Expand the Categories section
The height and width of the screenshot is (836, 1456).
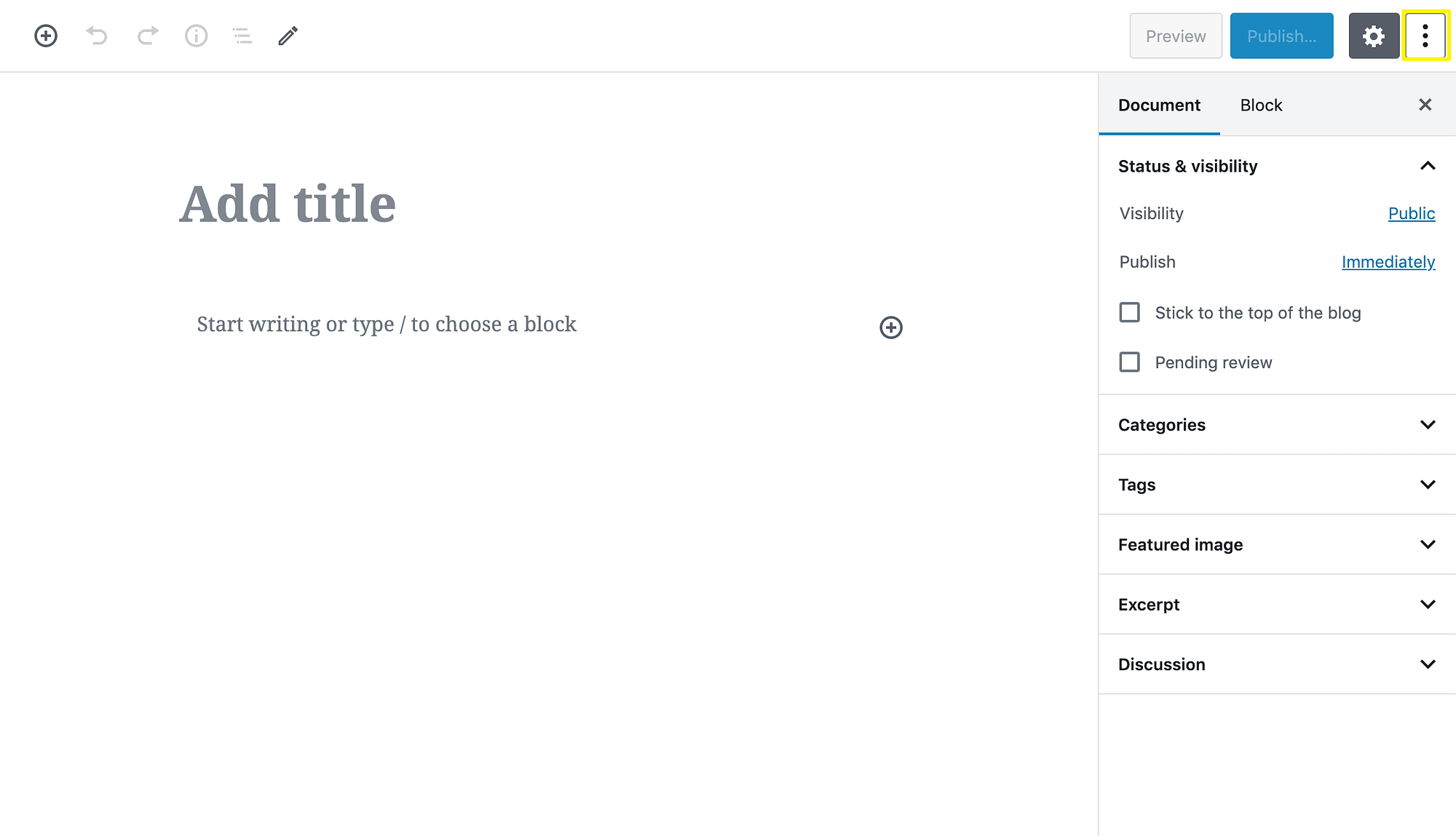(x=1427, y=424)
